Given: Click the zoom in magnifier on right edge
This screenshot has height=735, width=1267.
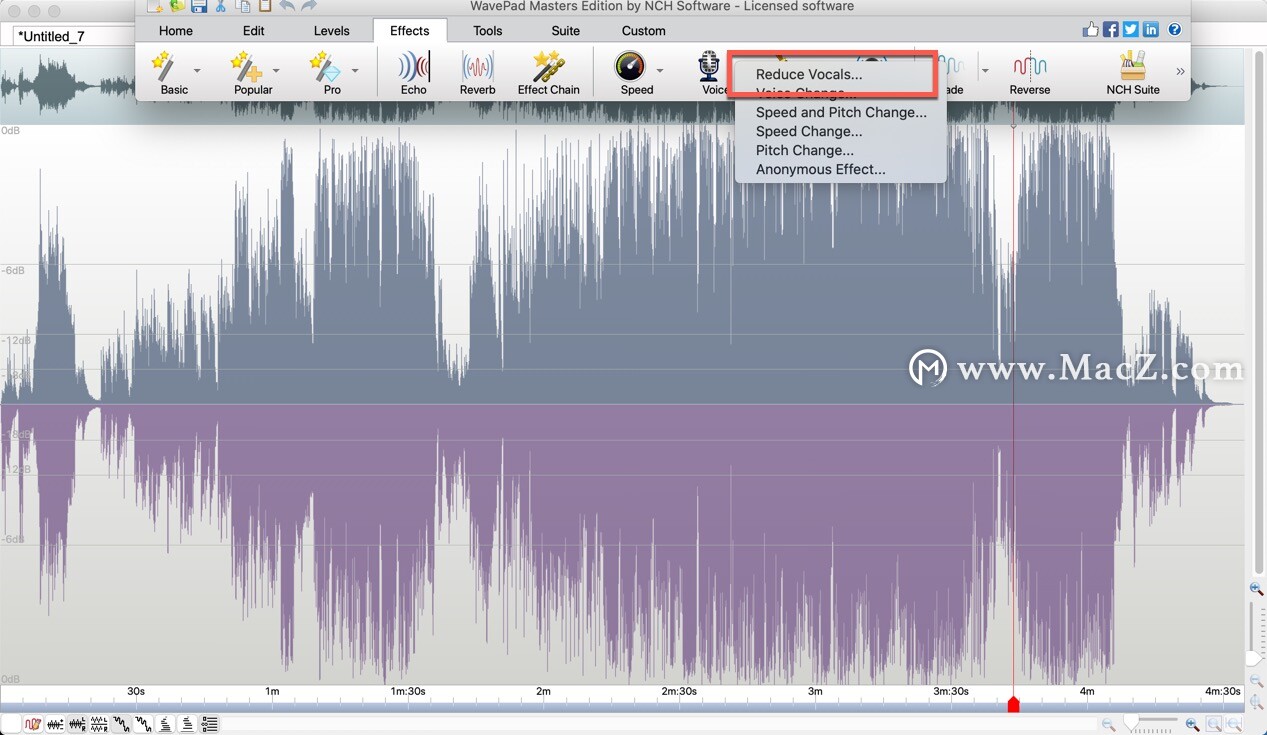Looking at the screenshot, I should pyautogui.click(x=1257, y=590).
